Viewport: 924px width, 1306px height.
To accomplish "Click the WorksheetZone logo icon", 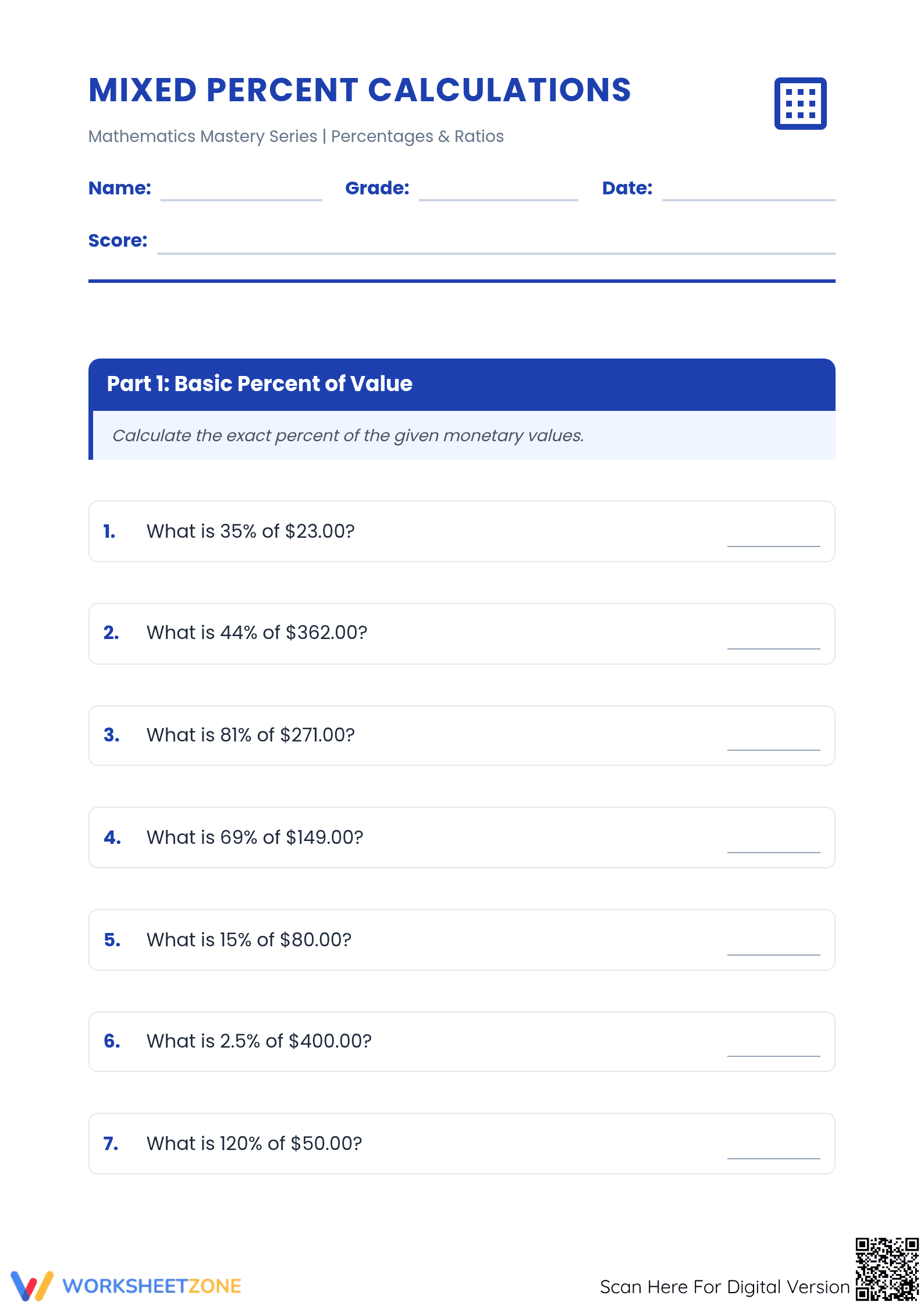I will pyautogui.click(x=32, y=1286).
